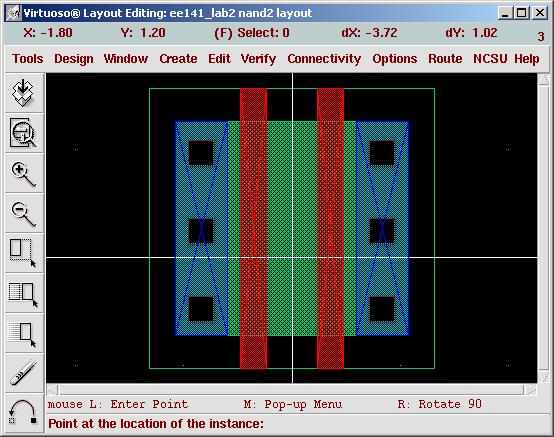
Task: Expand the Connectivity menu
Action: click(324, 59)
